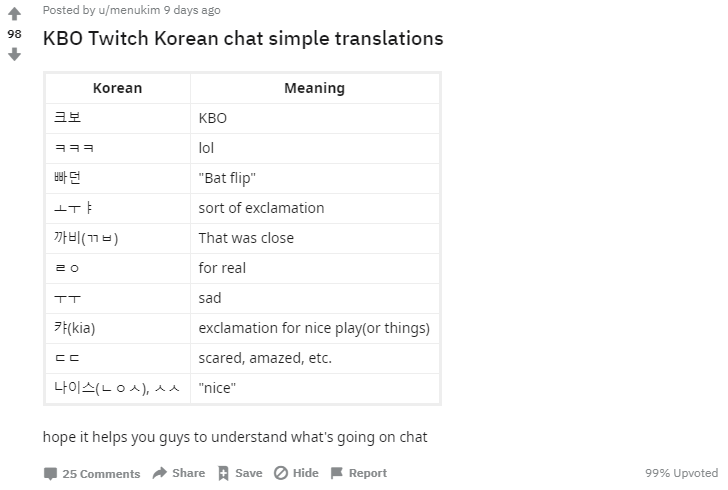Click the Save bookmark icon
Viewport: 728px width, 490px height.
[224, 474]
